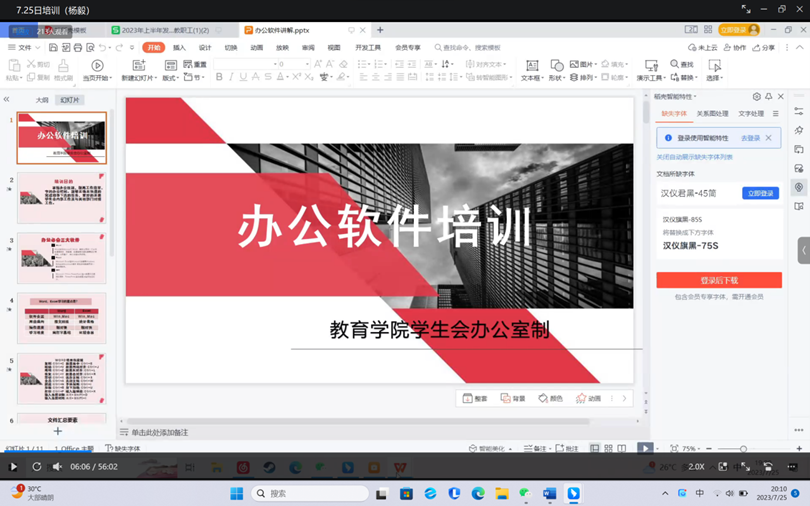
Task: Toggle Subscript formatting
Action: (x=309, y=77)
